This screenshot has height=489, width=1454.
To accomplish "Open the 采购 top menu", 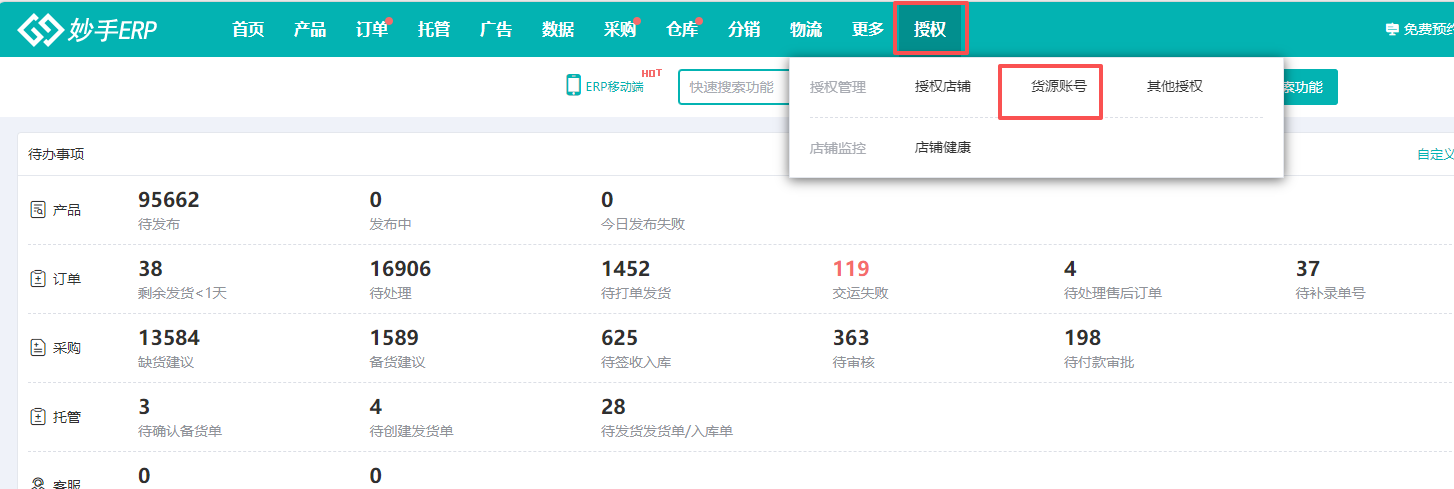I will click(620, 30).
